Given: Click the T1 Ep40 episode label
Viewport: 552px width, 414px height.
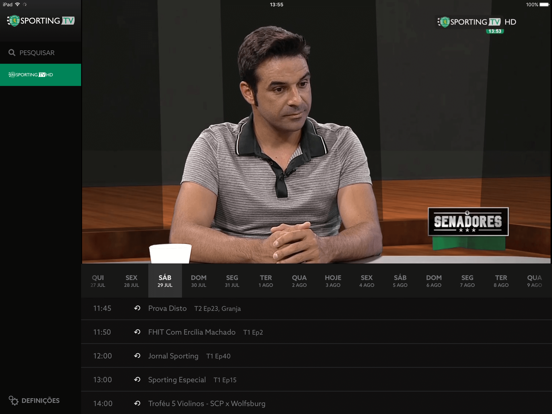Looking at the screenshot, I should (x=218, y=356).
